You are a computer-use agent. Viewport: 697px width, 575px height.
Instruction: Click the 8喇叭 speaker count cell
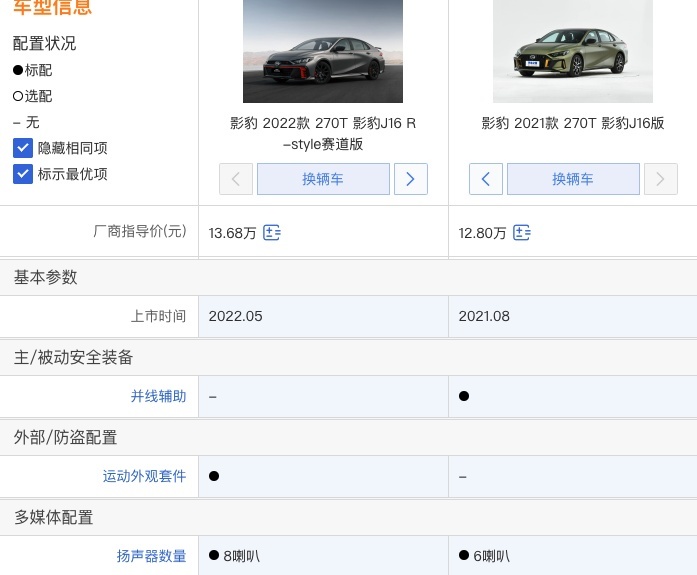click(x=323, y=555)
